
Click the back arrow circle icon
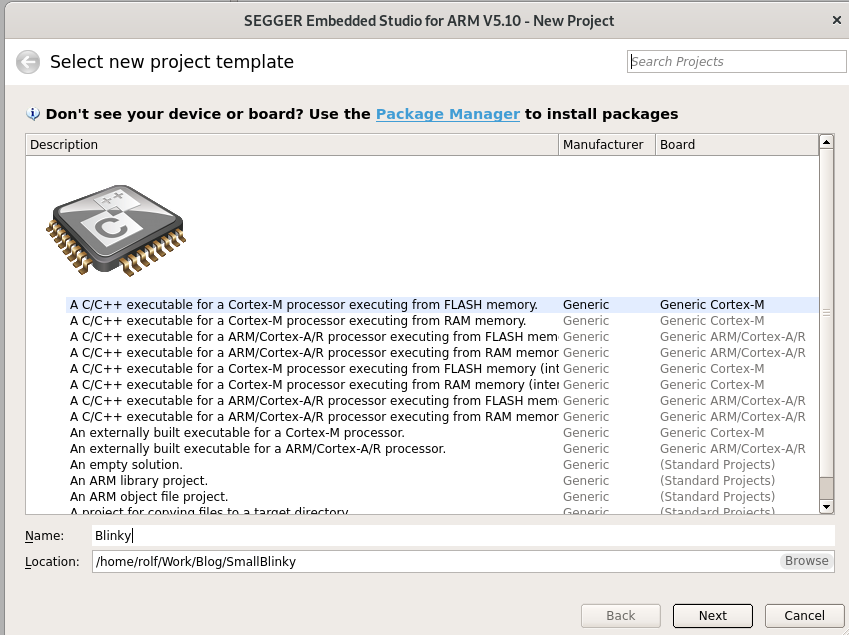point(28,62)
